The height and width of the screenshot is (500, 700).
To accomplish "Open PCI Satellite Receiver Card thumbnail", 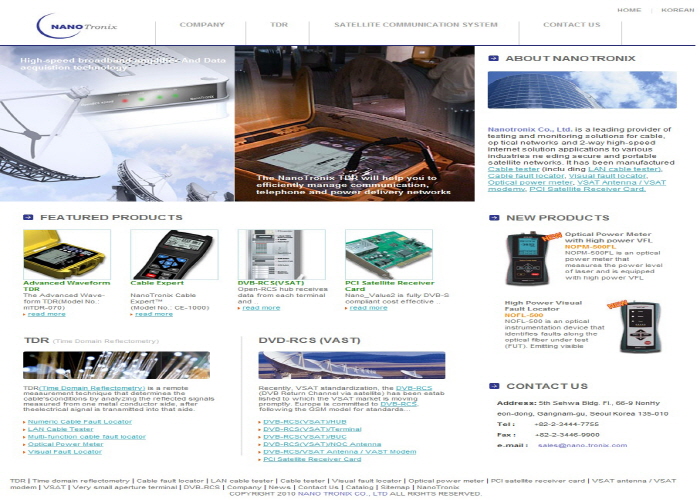I will point(389,254).
